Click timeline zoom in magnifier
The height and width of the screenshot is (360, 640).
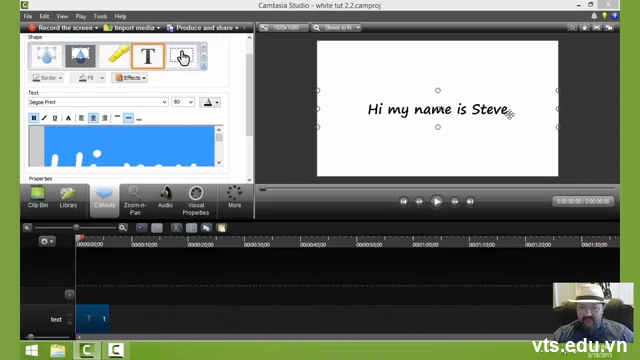click(122, 228)
